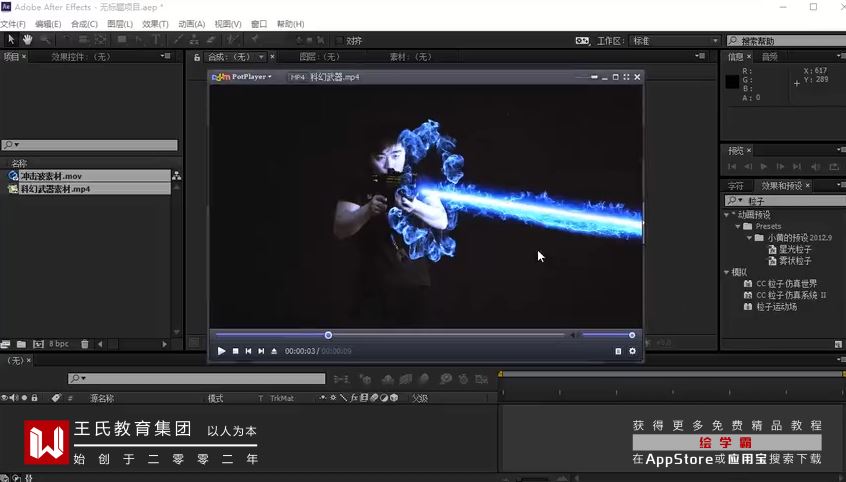Collapse the 模拟 effects category
Image resolution: width=846 pixels, height=482 pixels.
(x=726, y=272)
